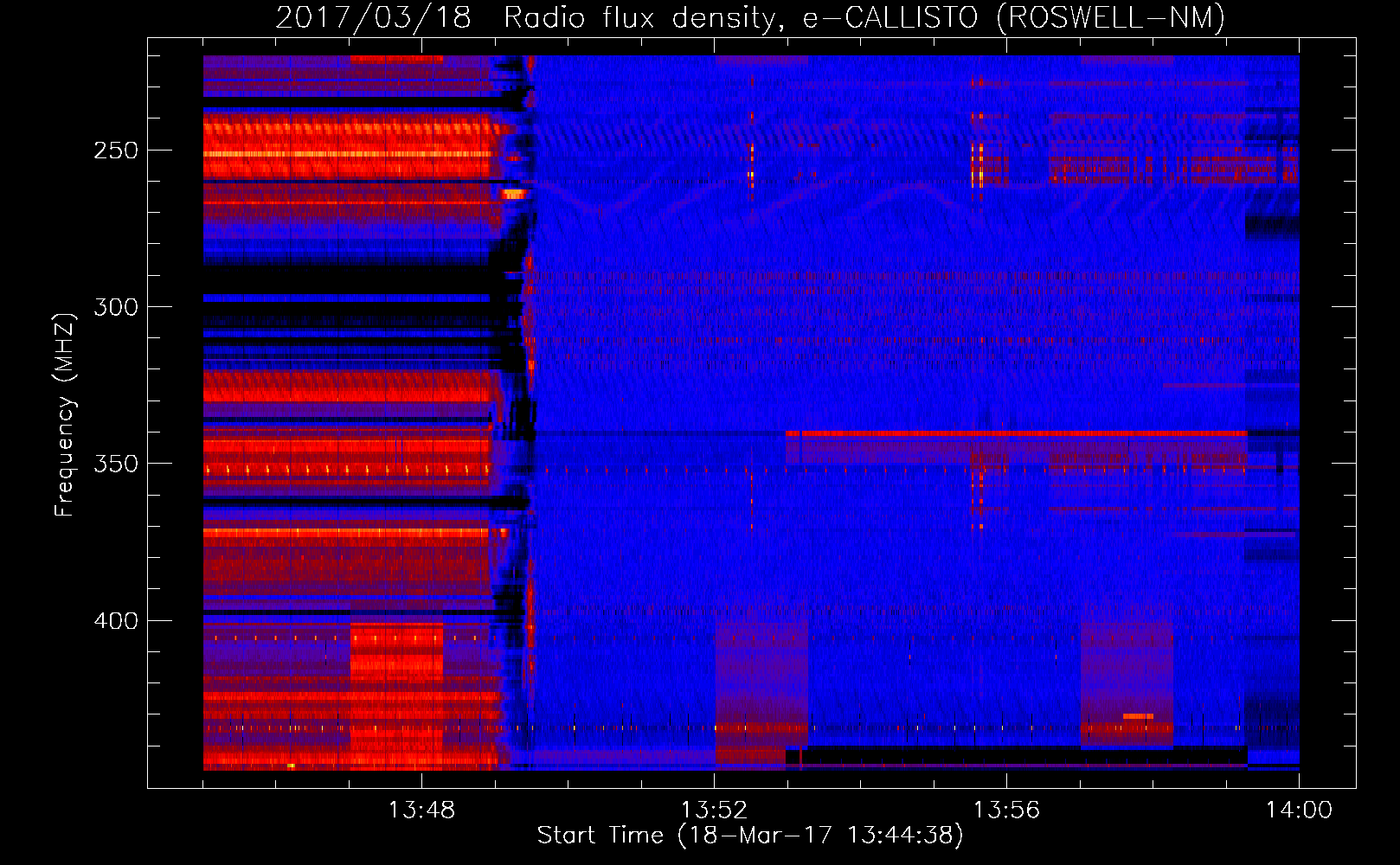
Task: Click the bright red horizontal emission line near 340 MHz
Action: tap(1017, 432)
